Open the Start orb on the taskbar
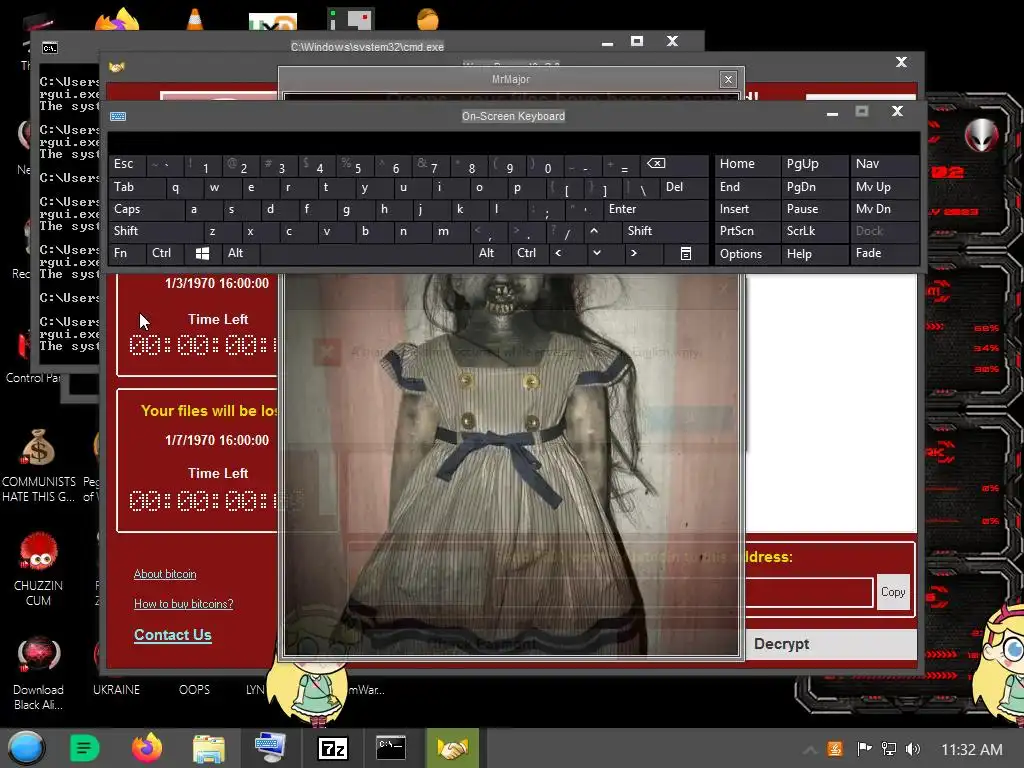The height and width of the screenshot is (768, 1024). point(26,748)
